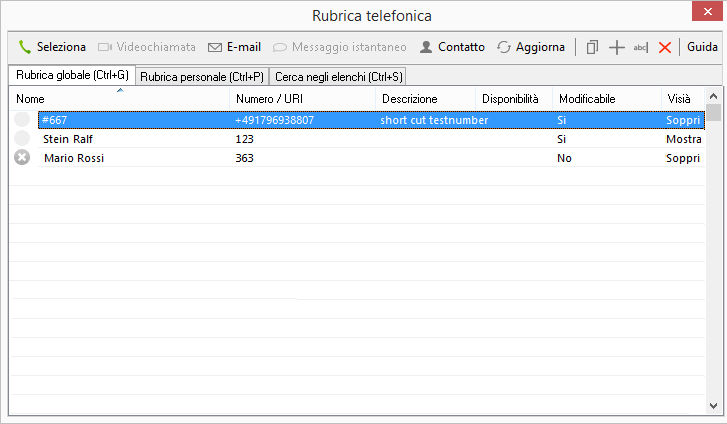Click the copy entry icon
The image size is (727, 424).
click(593, 47)
